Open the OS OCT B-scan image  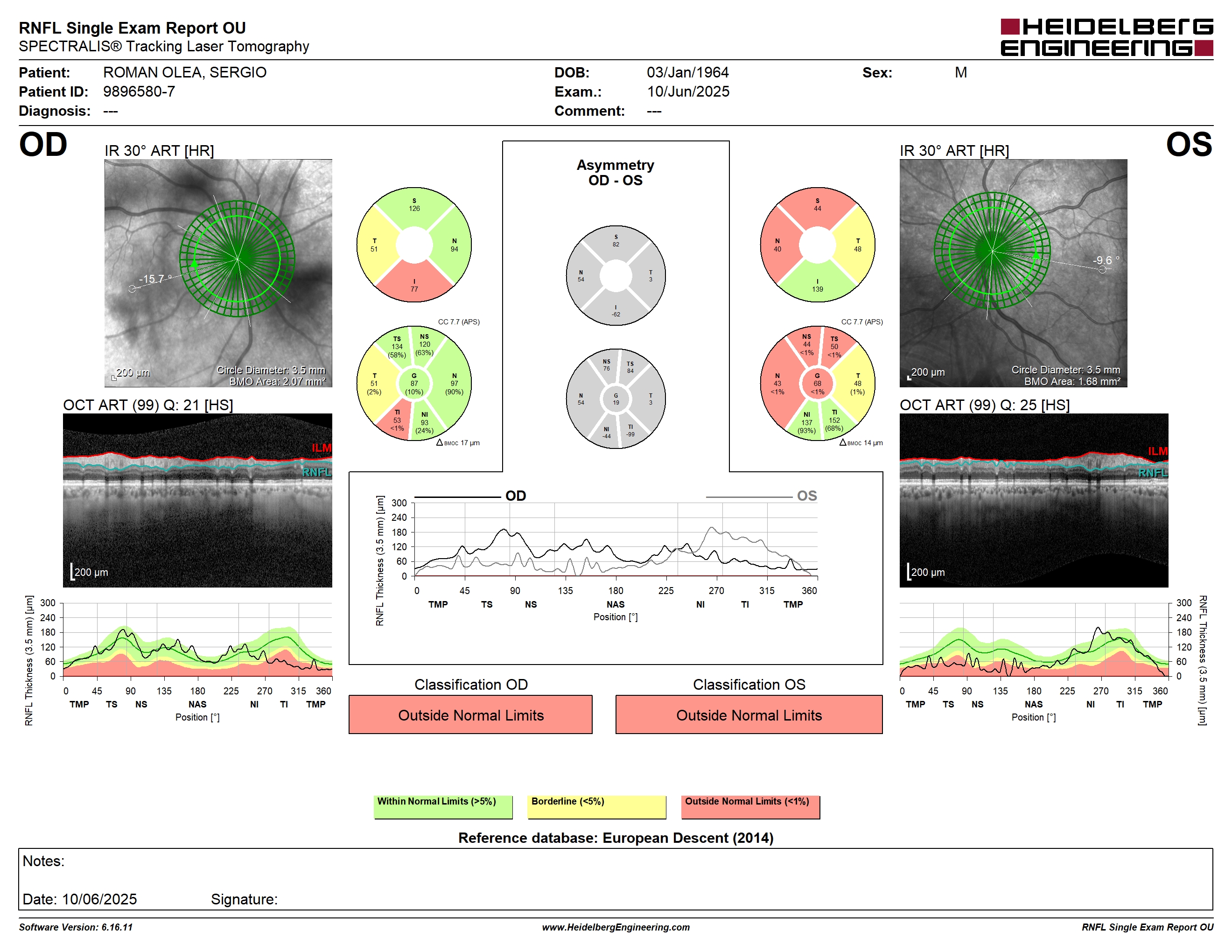point(1034,500)
